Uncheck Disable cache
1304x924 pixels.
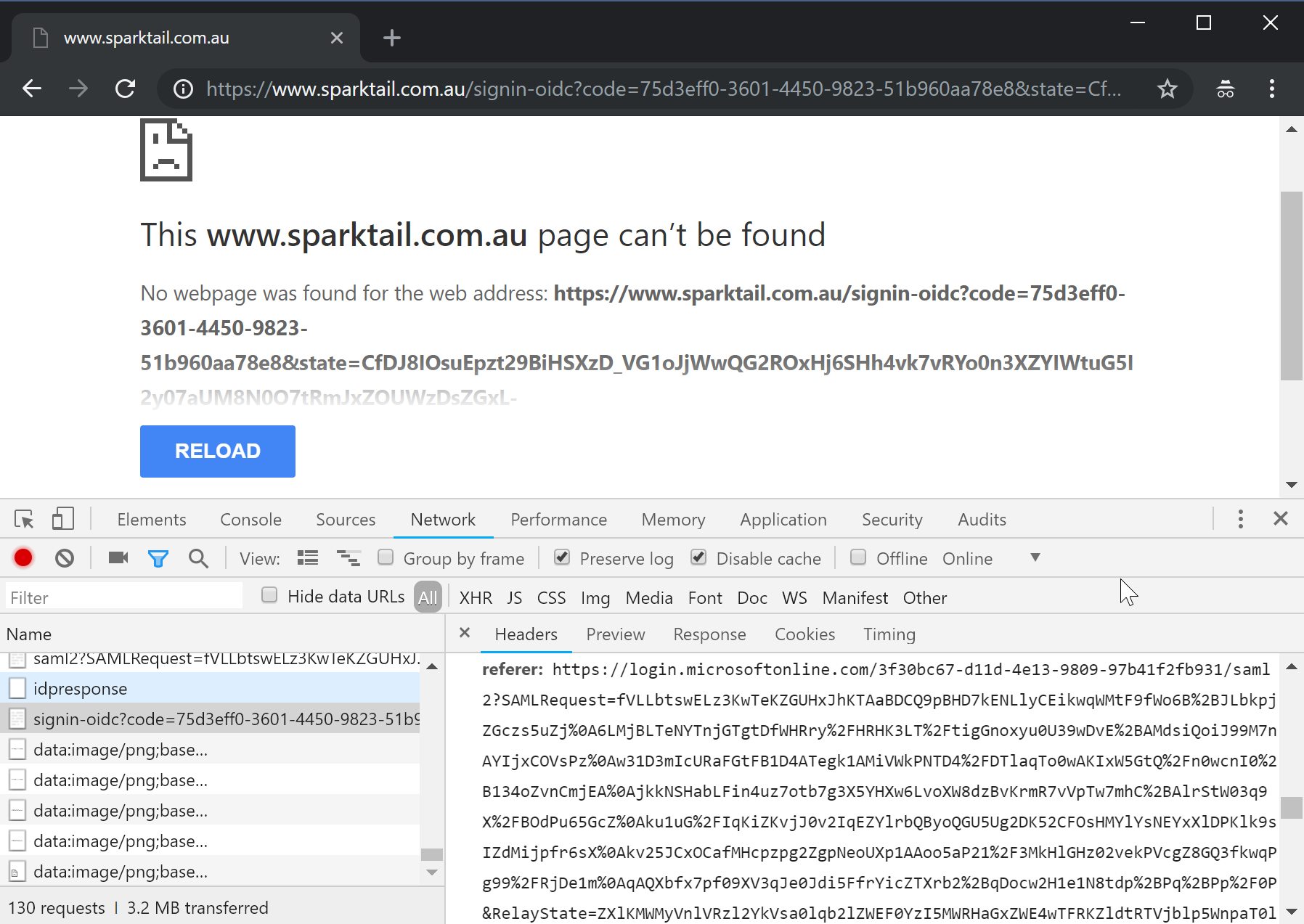(698, 557)
